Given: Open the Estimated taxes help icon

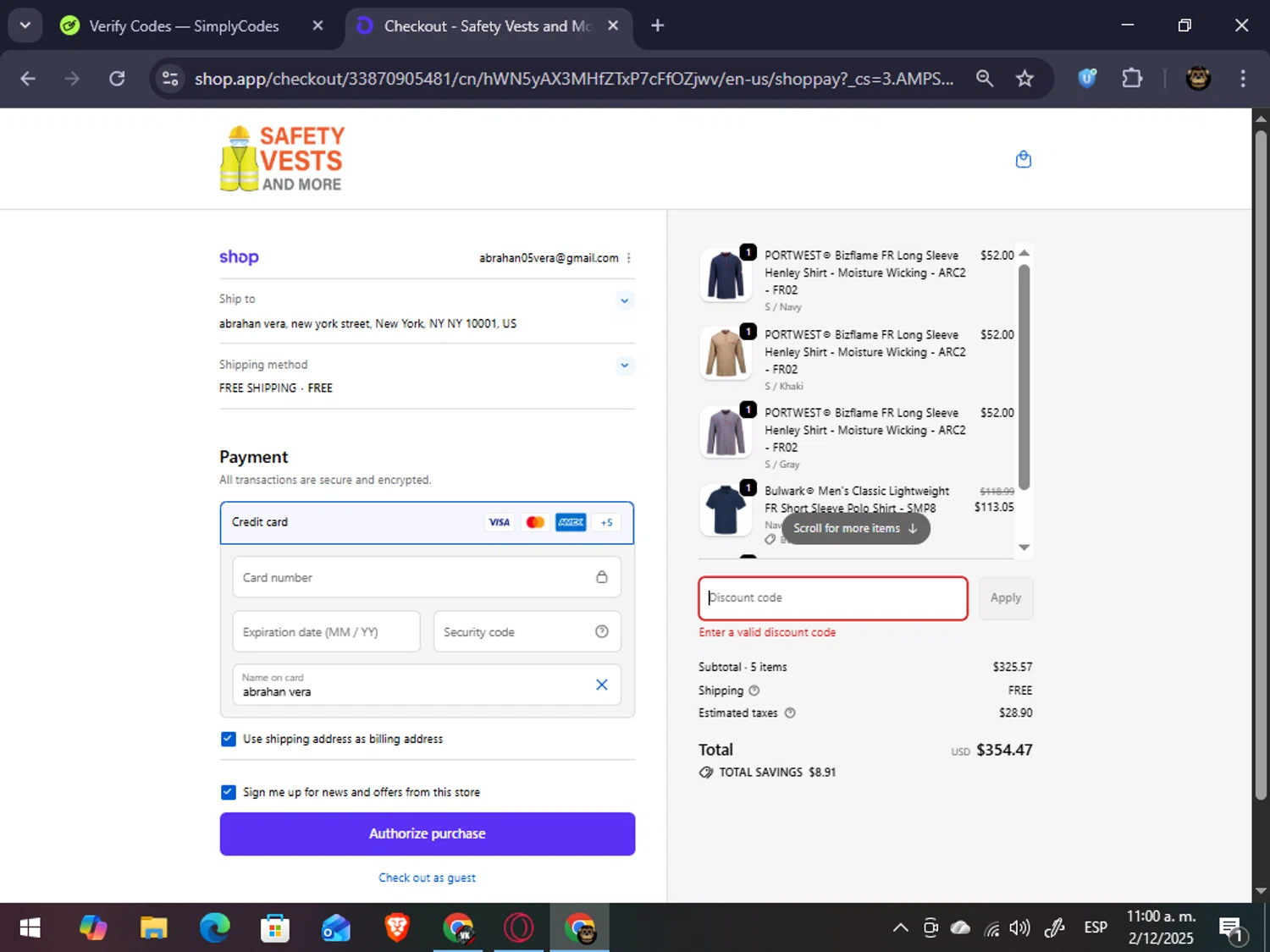Looking at the screenshot, I should click(x=789, y=713).
